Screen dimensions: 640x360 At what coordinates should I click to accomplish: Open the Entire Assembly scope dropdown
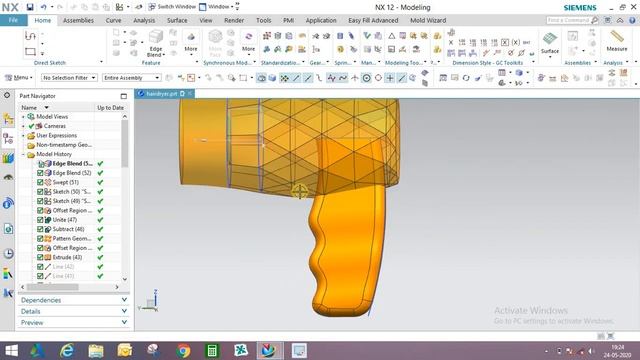[x=131, y=78]
